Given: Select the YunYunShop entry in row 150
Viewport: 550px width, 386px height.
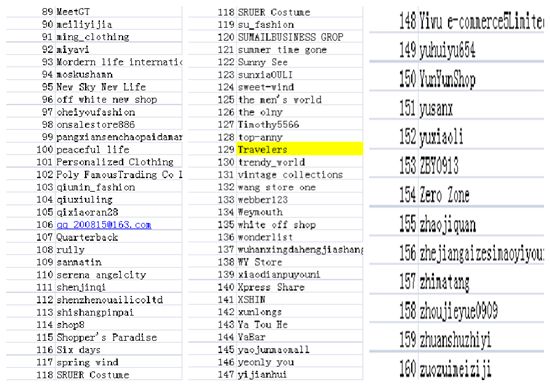Looking at the screenshot, I should click(x=447, y=79).
